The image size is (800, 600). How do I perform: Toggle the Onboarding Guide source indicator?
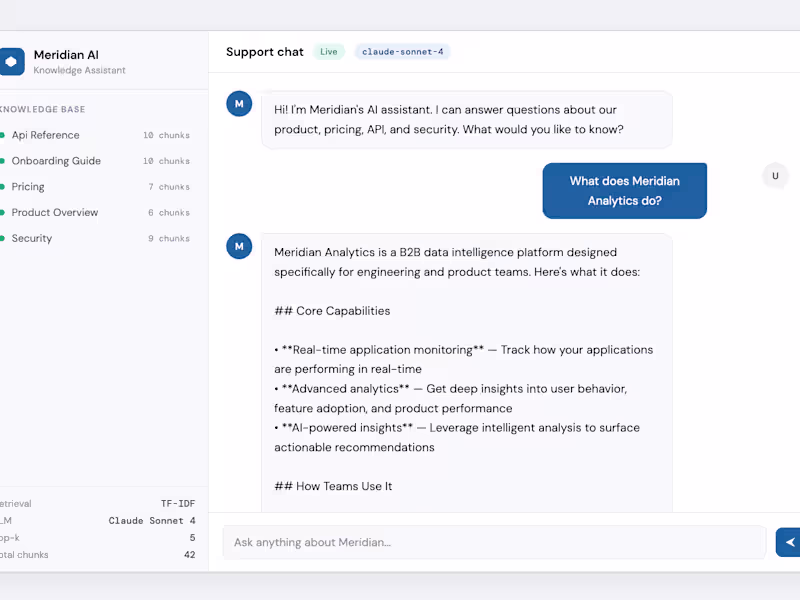[x=2, y=161]
